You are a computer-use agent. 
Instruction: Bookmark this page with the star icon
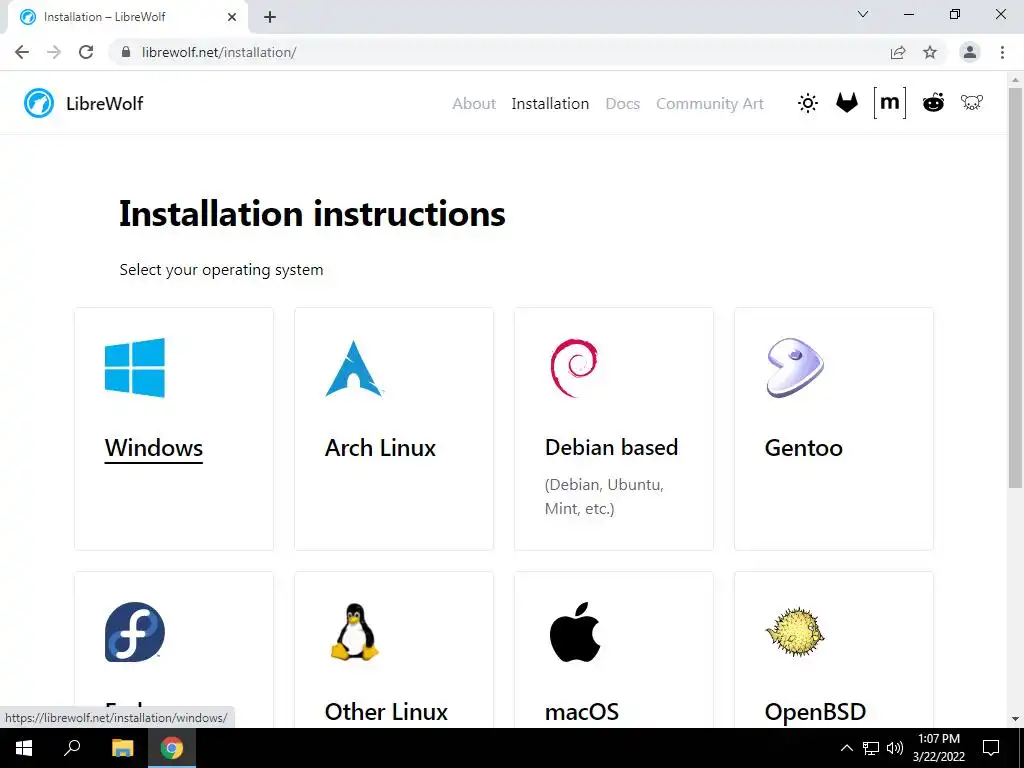point(930,52)
